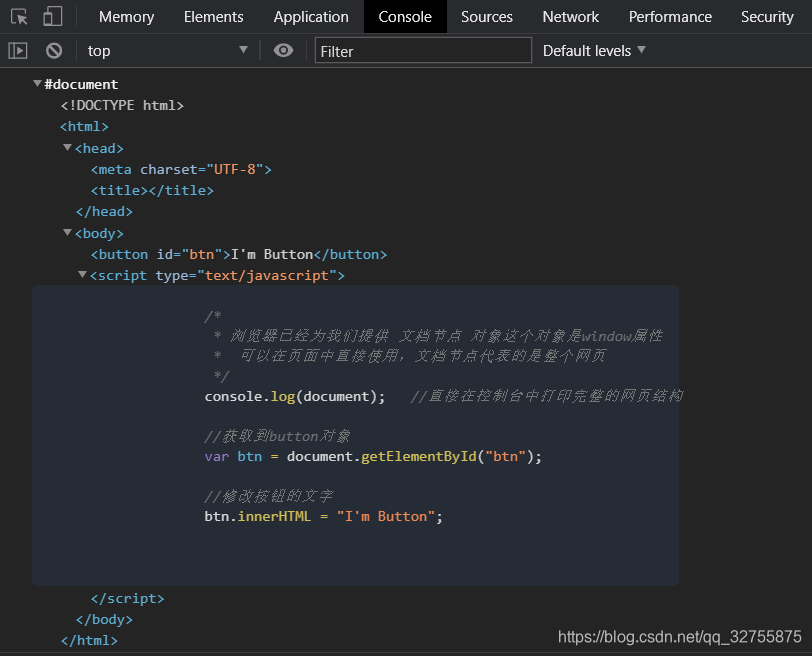Switch to the Application tab
The width and height of the screenshot is (812, 656).
click(311, 17)
